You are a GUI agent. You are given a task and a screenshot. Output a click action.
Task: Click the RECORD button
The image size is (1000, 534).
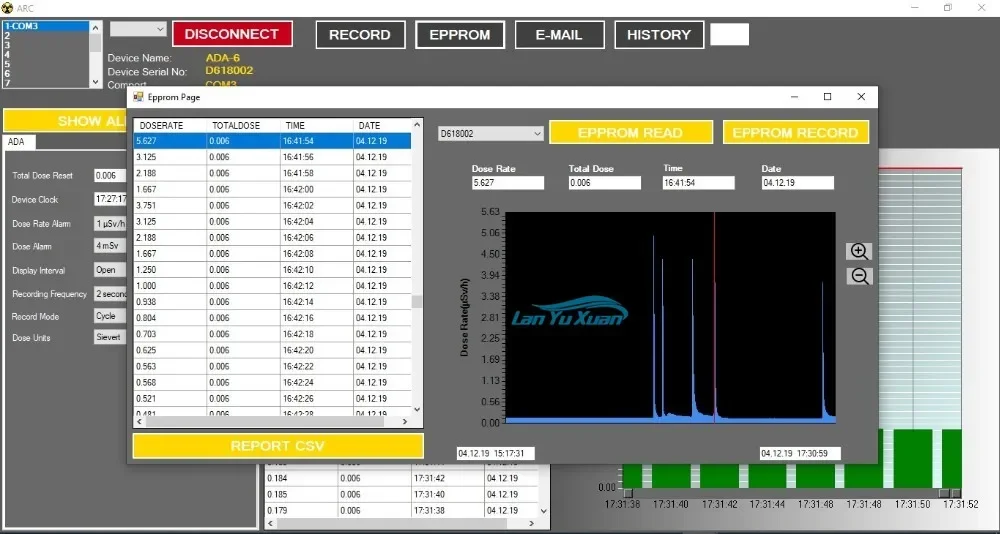point(360,34)
